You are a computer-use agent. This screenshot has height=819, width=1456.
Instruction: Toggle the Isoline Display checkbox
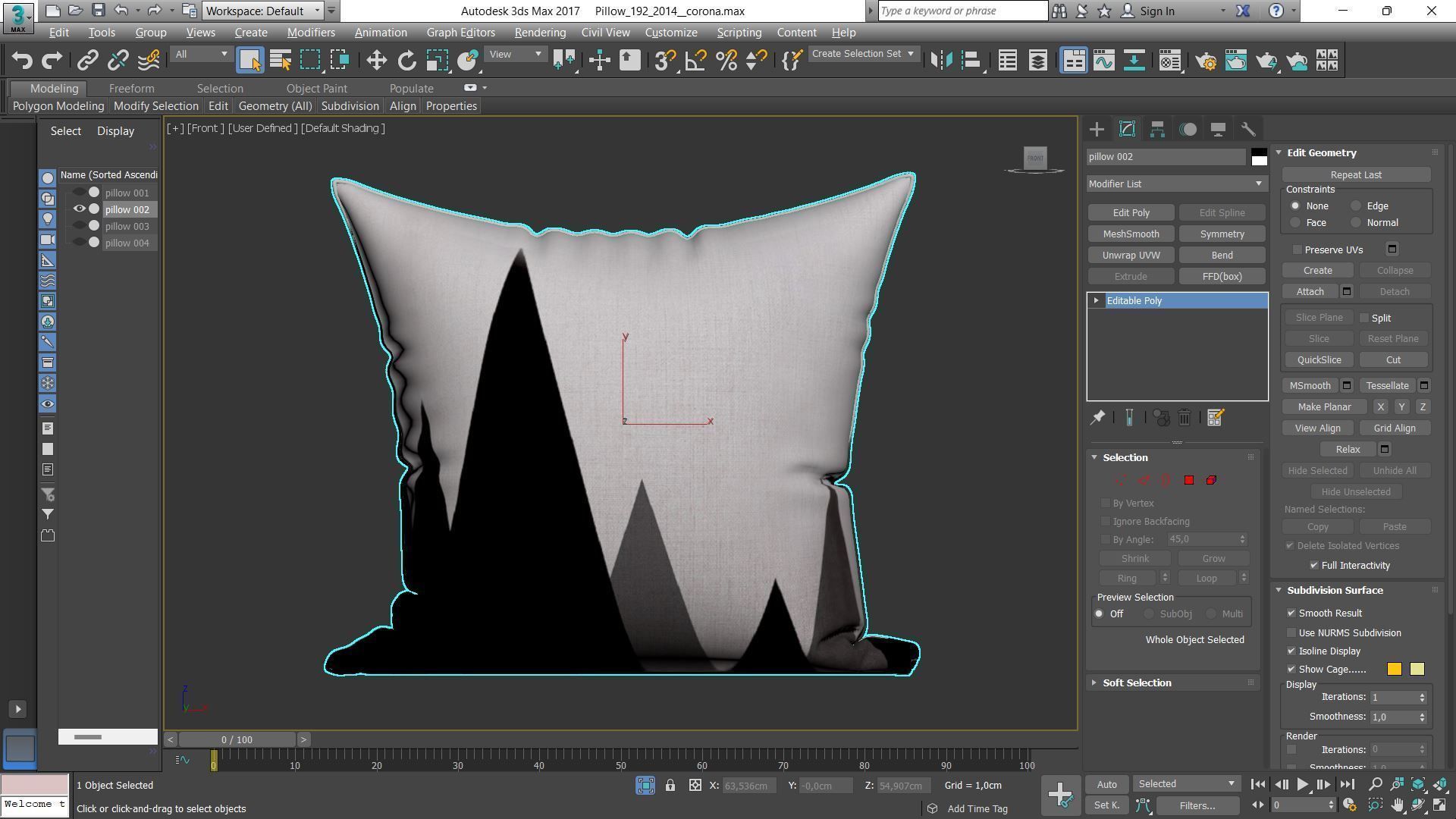click(1291, 651)
